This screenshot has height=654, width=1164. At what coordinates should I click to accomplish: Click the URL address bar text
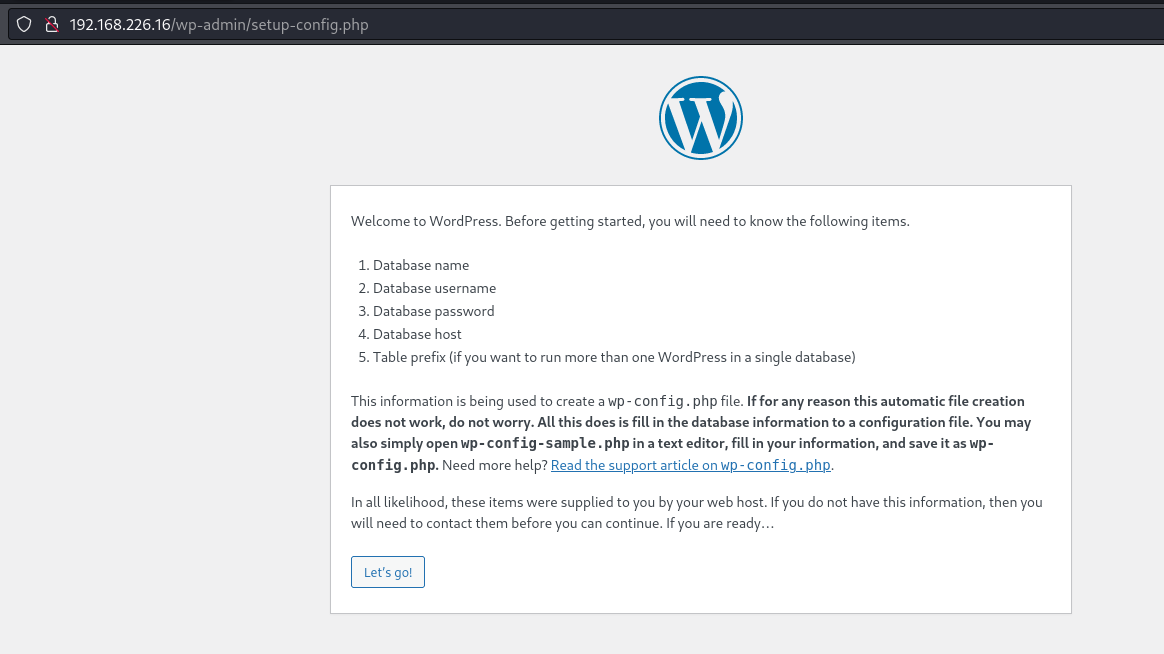point(219,24)
